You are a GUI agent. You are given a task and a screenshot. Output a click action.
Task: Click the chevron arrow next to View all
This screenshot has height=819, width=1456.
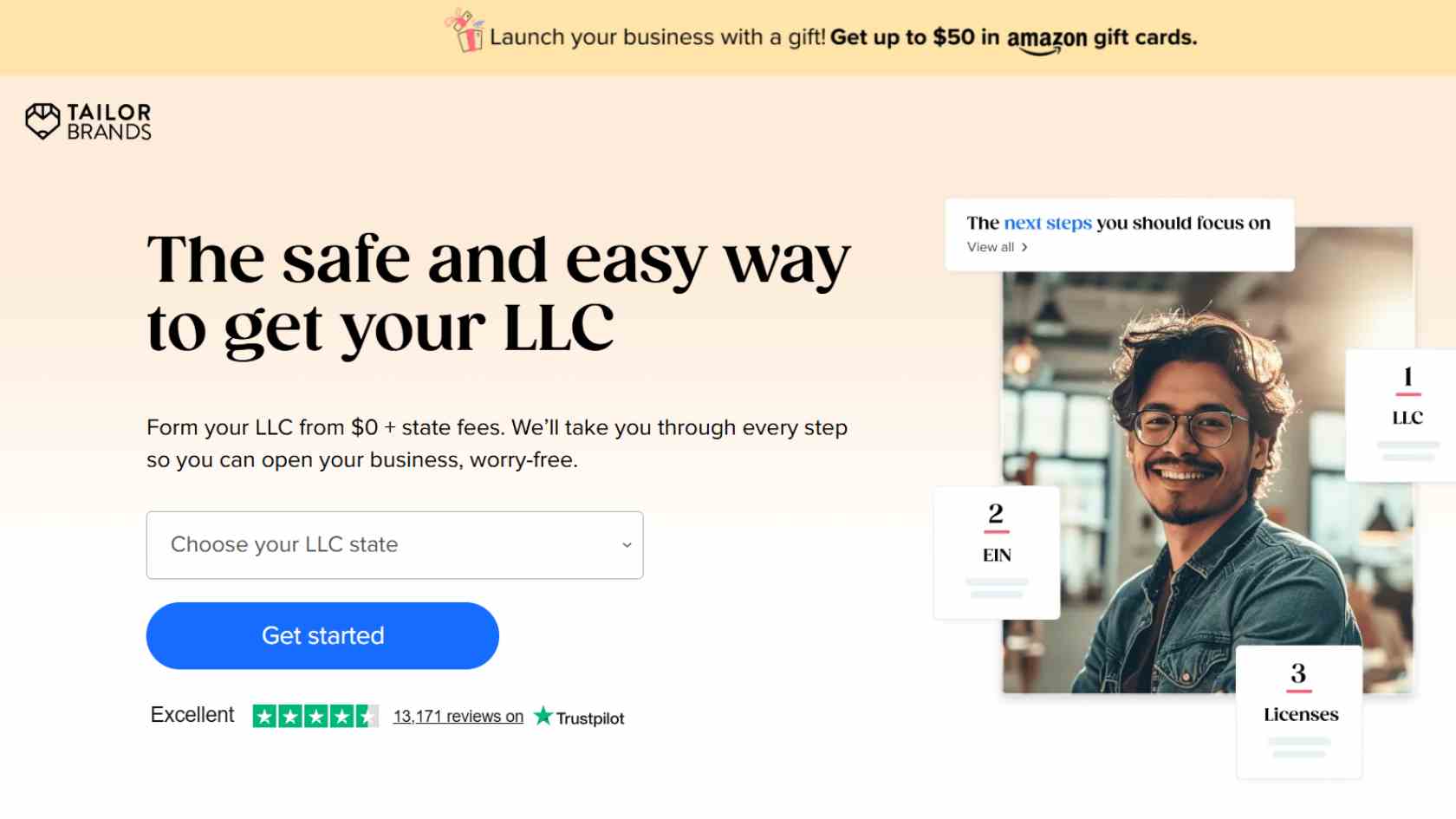[1024, 247]
